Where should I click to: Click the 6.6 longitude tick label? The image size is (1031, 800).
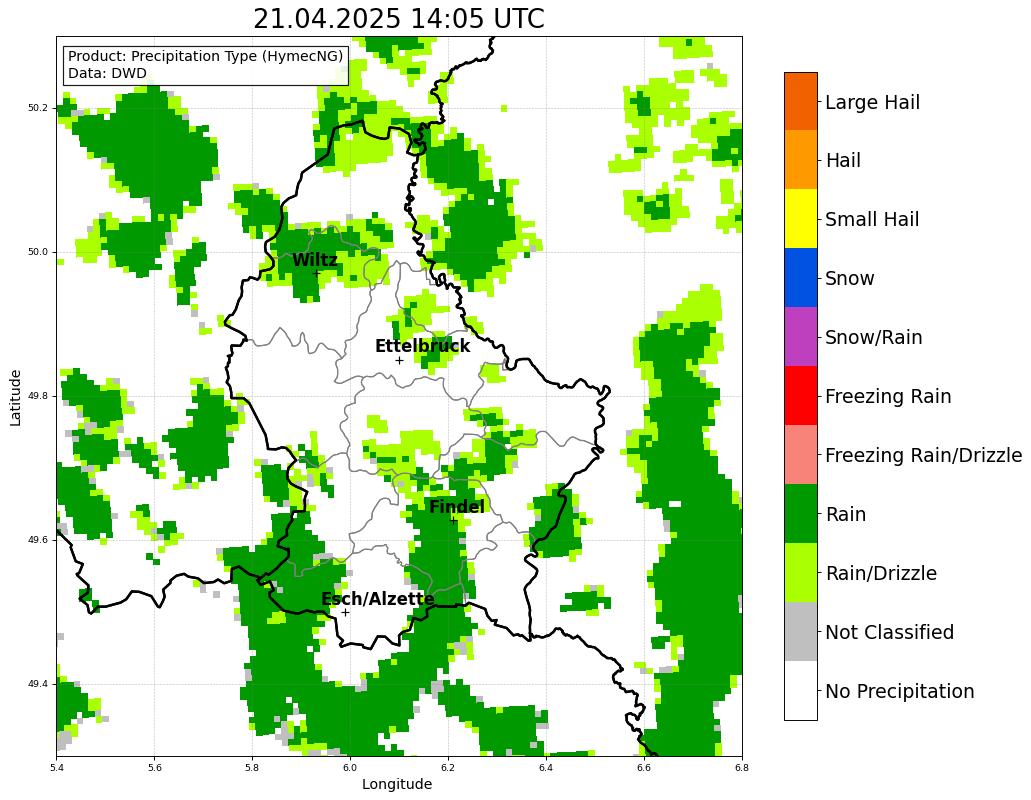[x=644, y=767]
